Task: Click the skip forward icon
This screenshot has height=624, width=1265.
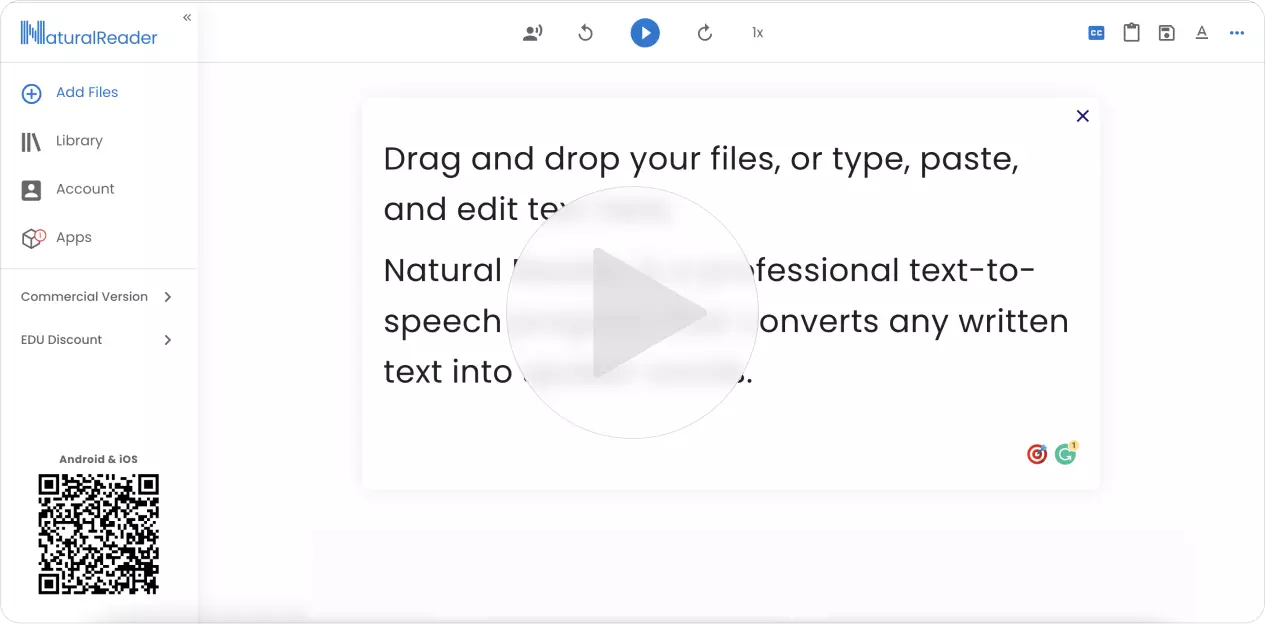Action: tap(705, 32)
